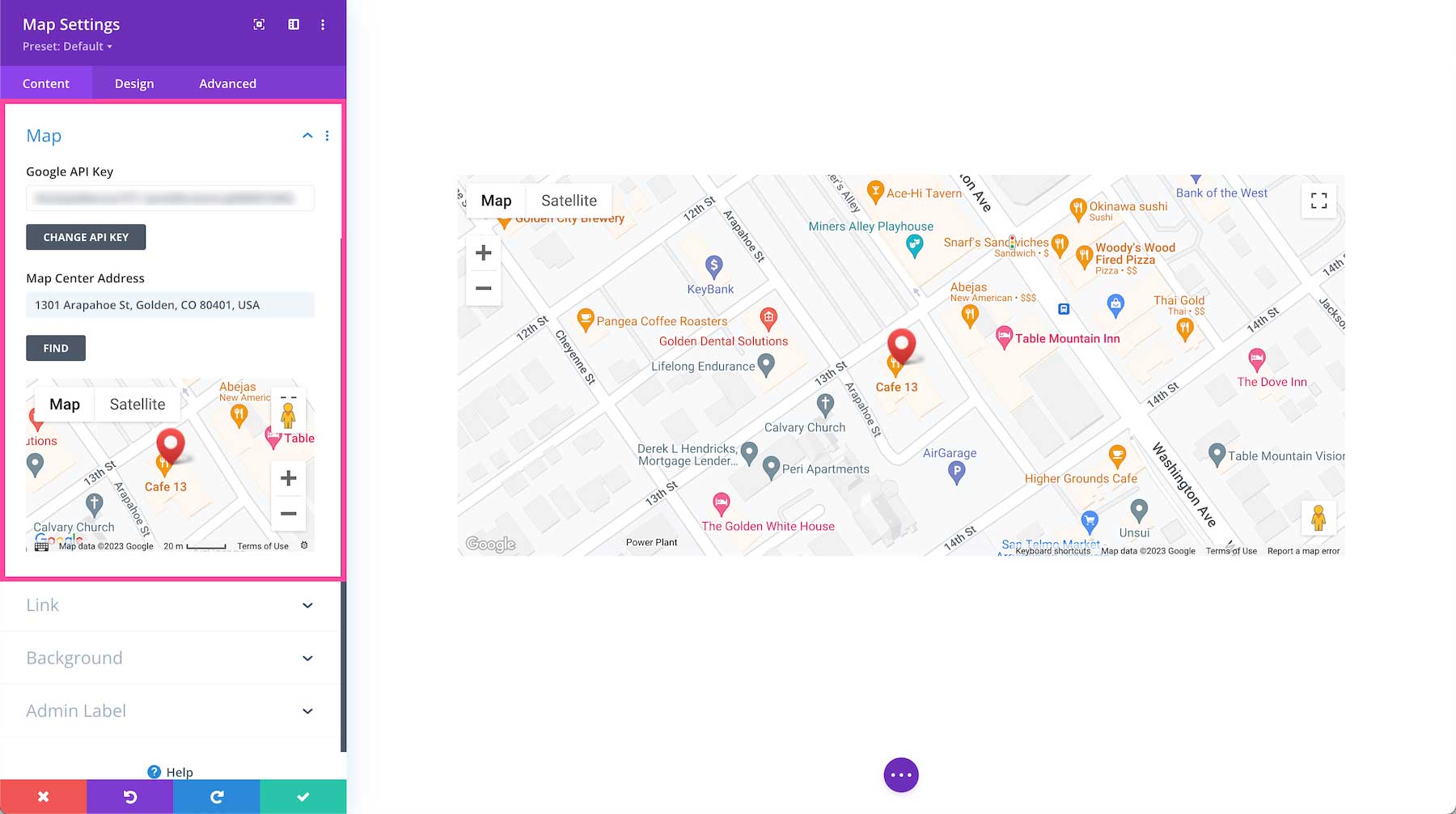Undo the last change
This screenshot has width=1456, height=814.
click(x=129, y=796)
